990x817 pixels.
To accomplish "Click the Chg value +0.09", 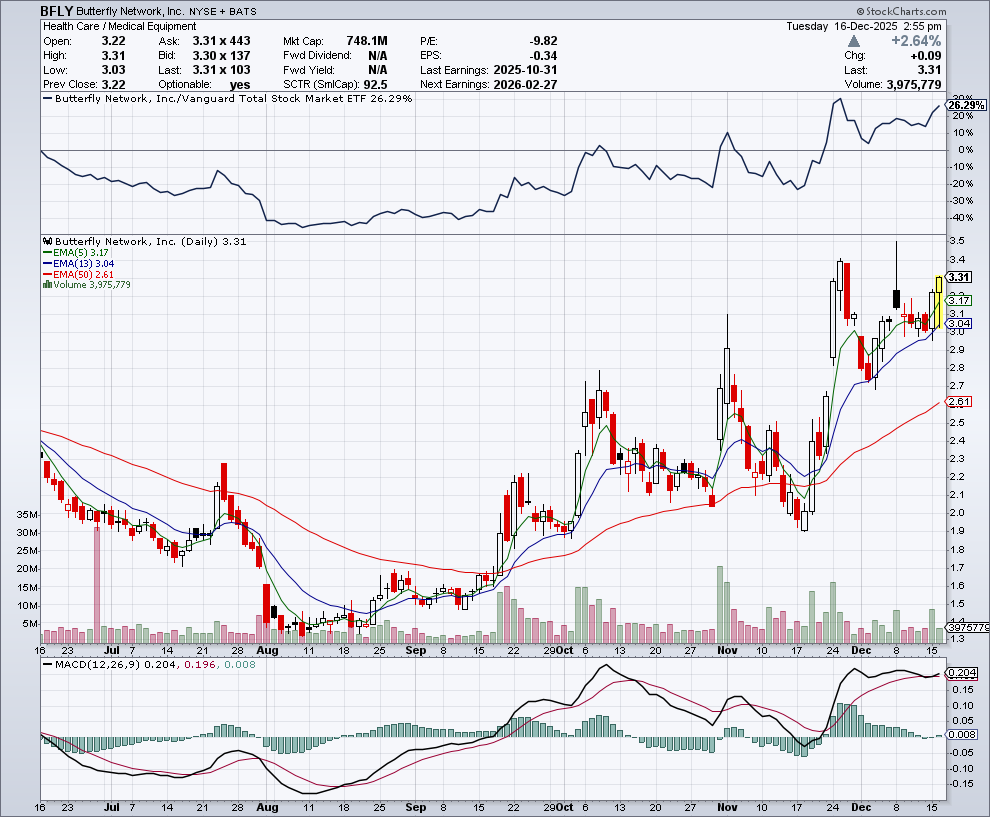I will point(926,56).
